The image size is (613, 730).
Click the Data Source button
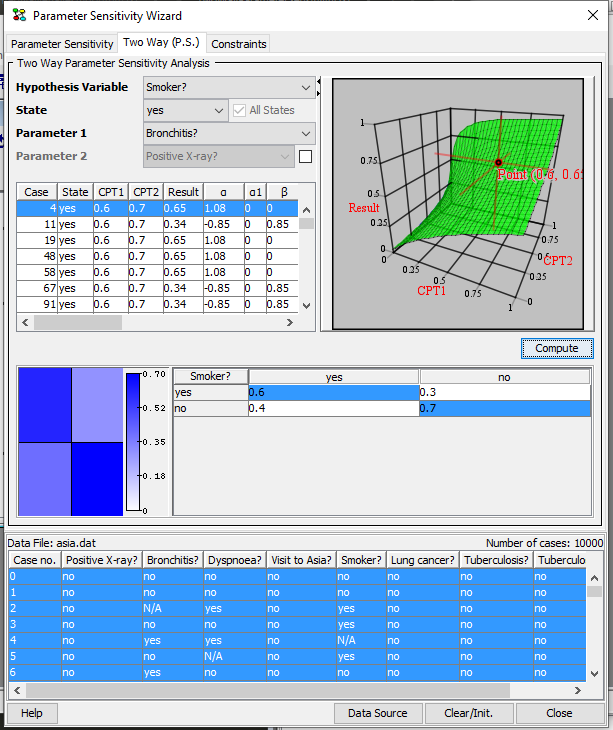tap(377, 713)
